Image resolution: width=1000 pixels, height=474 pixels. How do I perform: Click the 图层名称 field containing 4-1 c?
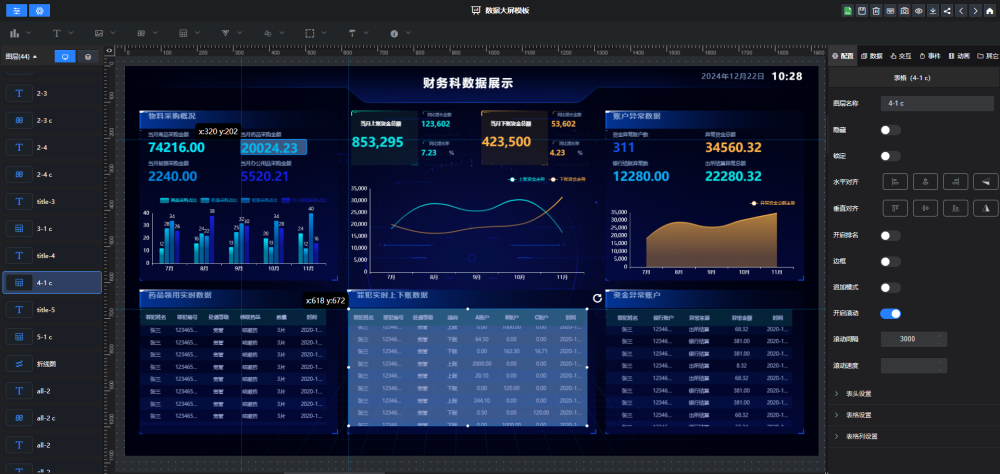pyautogui.click(x=937, y=103)
